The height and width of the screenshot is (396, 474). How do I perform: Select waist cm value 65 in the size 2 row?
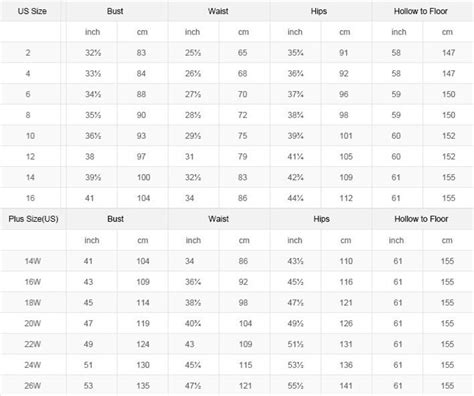click(x=242, y=53)
